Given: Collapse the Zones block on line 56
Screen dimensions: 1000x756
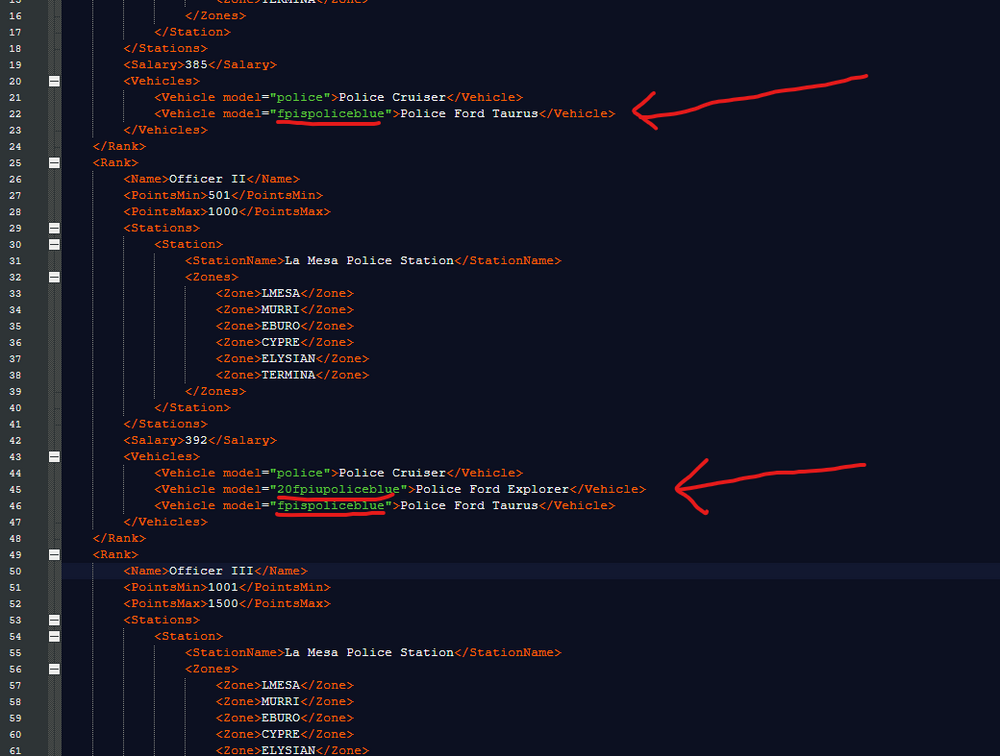Looking at the screenshot, I should [54, 668].
